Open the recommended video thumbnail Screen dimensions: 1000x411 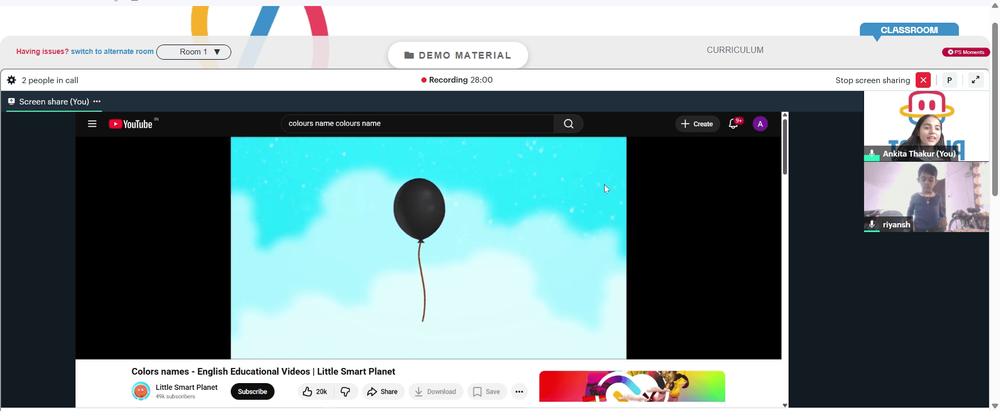(x=632, y=387)
